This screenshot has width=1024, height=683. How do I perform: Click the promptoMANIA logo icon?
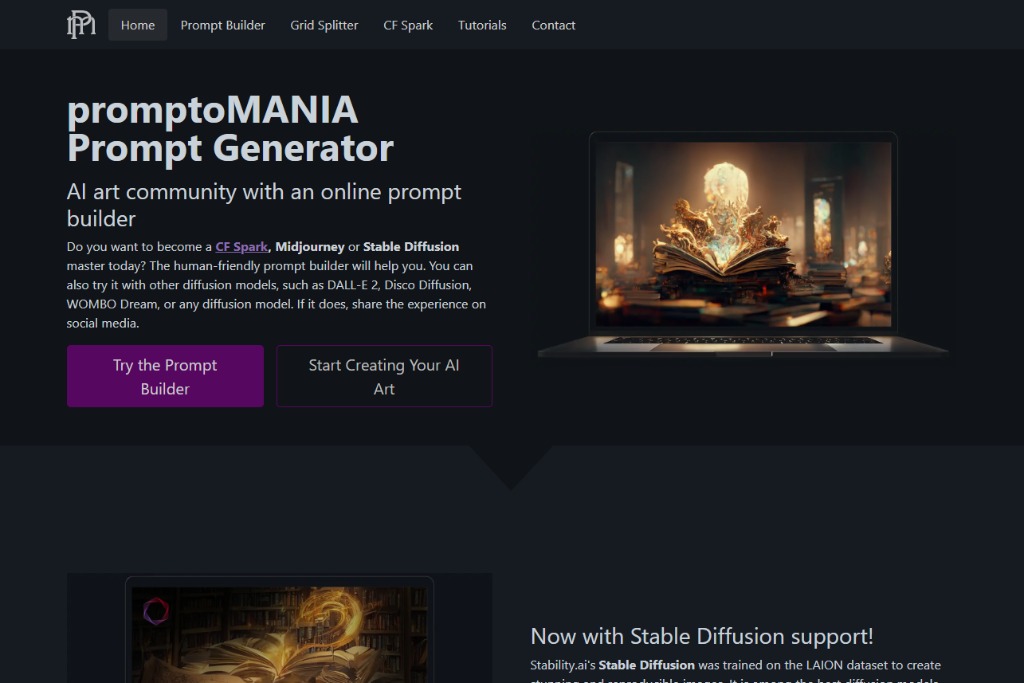[x=81, y=25]
